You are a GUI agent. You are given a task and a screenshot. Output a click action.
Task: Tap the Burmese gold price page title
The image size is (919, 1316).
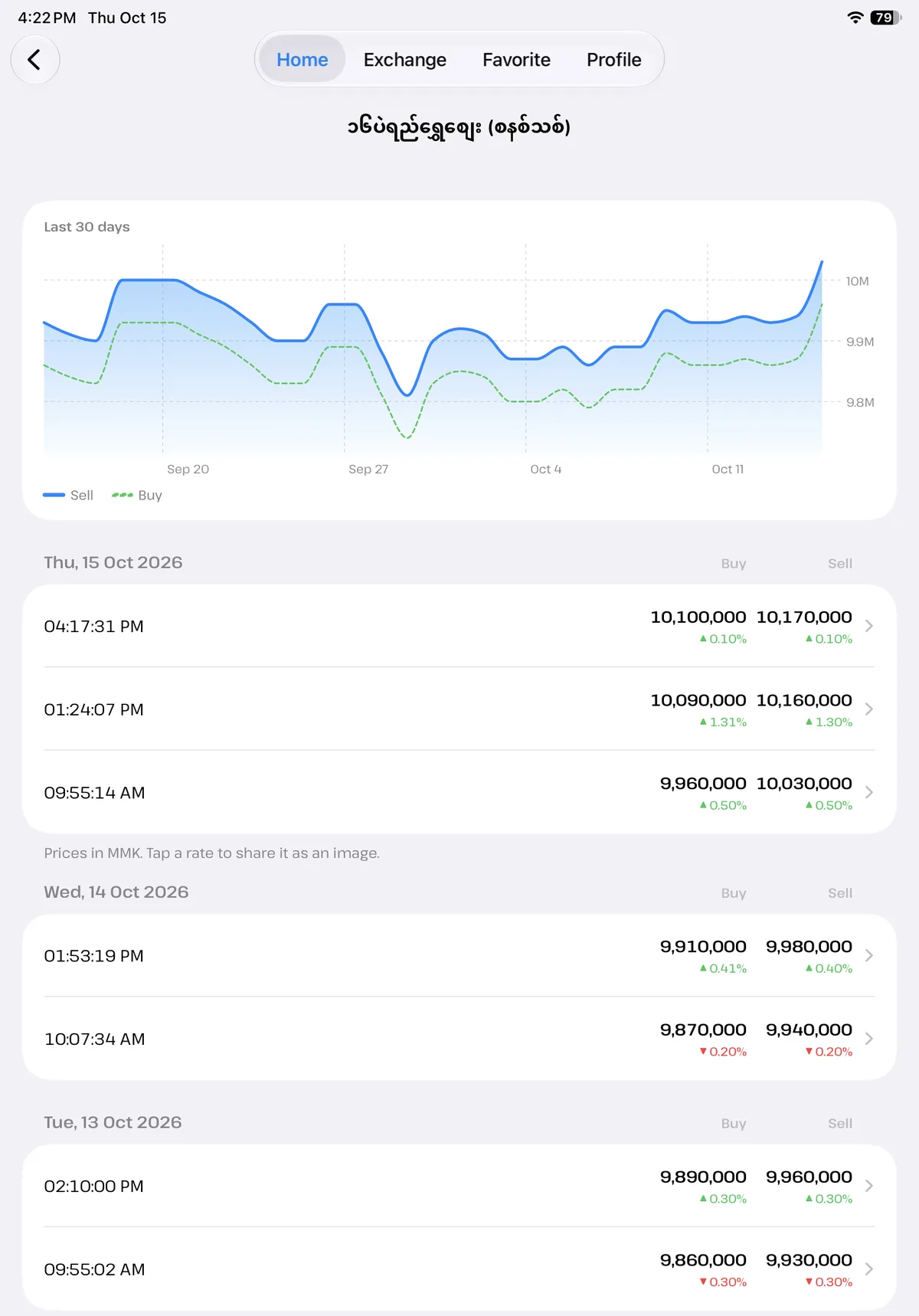point(459,127)
